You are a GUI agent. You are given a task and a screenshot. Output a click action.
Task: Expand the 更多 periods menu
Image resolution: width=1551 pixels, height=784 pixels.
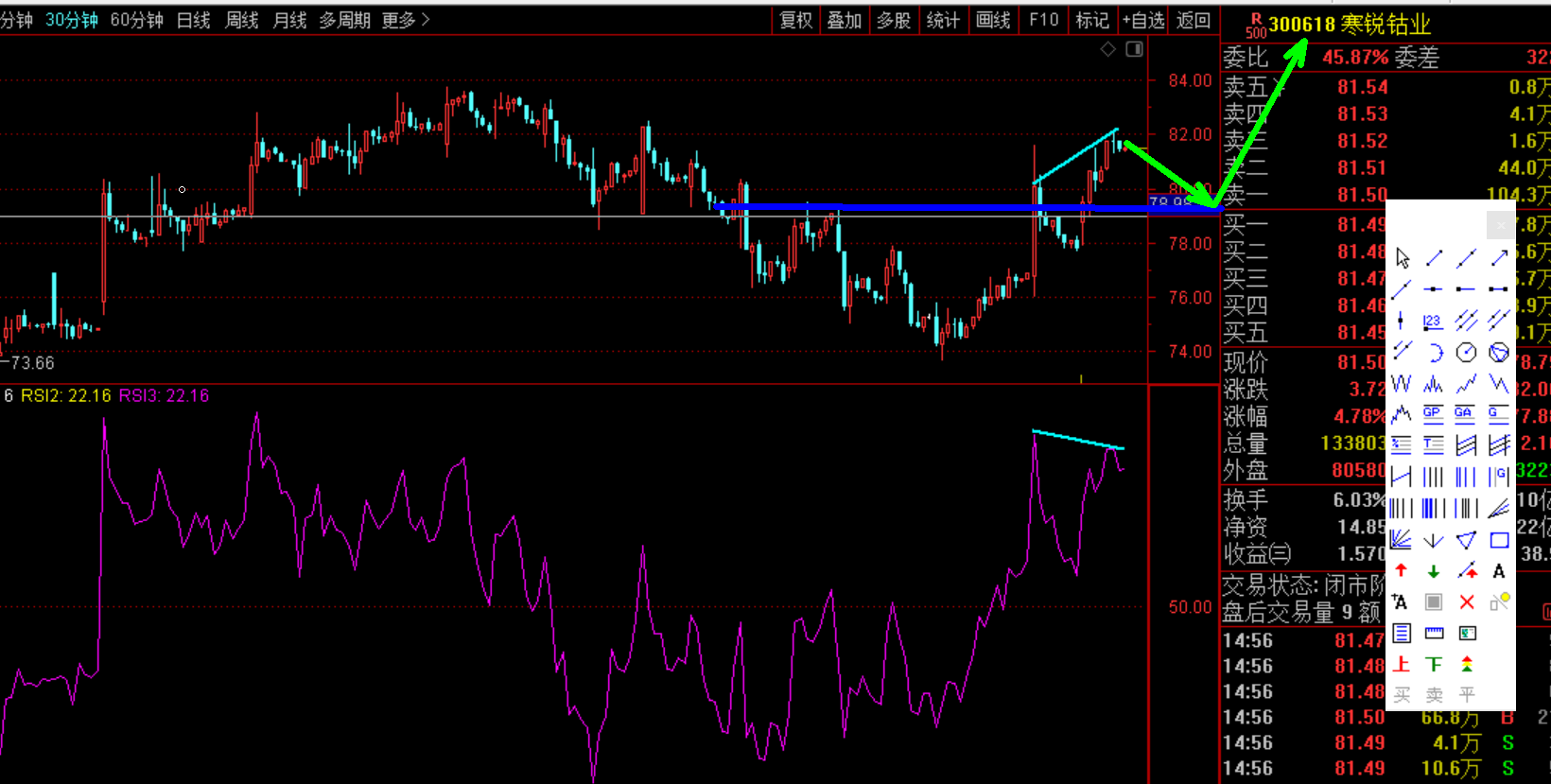click(x=406, y=20)
